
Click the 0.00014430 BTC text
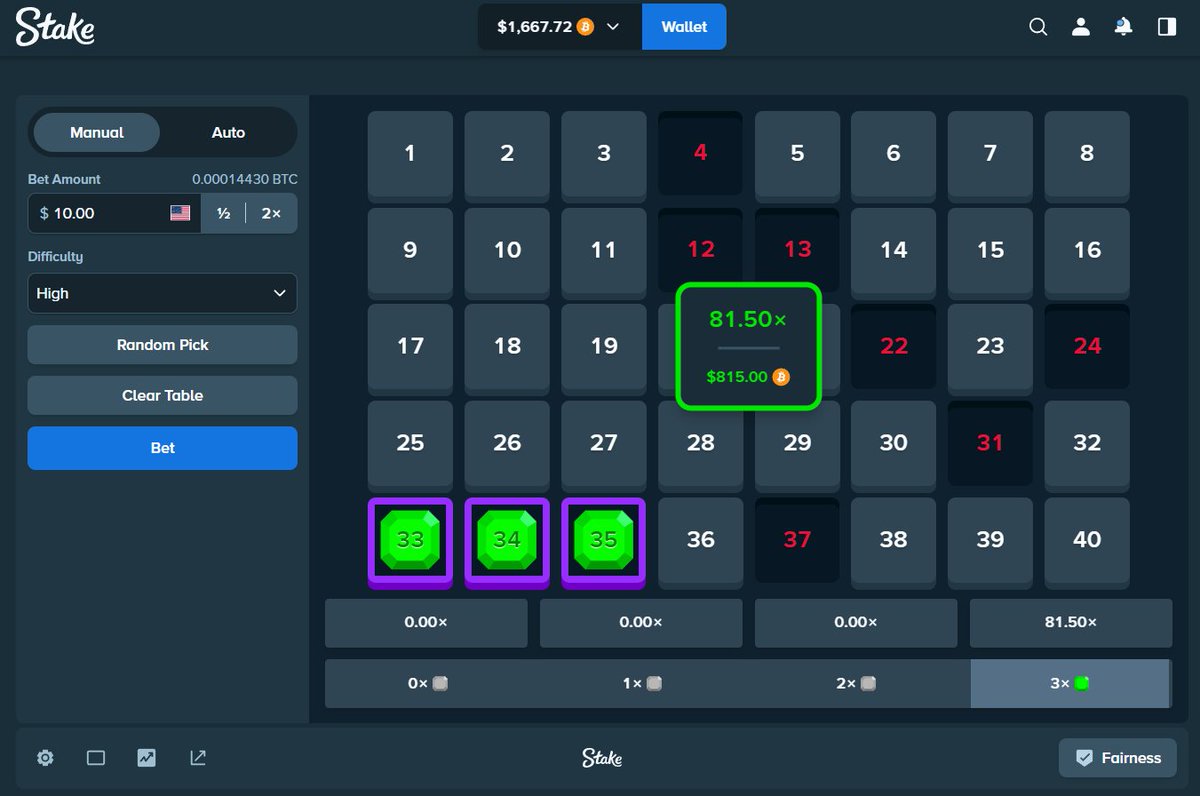click(x=245, y=180)
